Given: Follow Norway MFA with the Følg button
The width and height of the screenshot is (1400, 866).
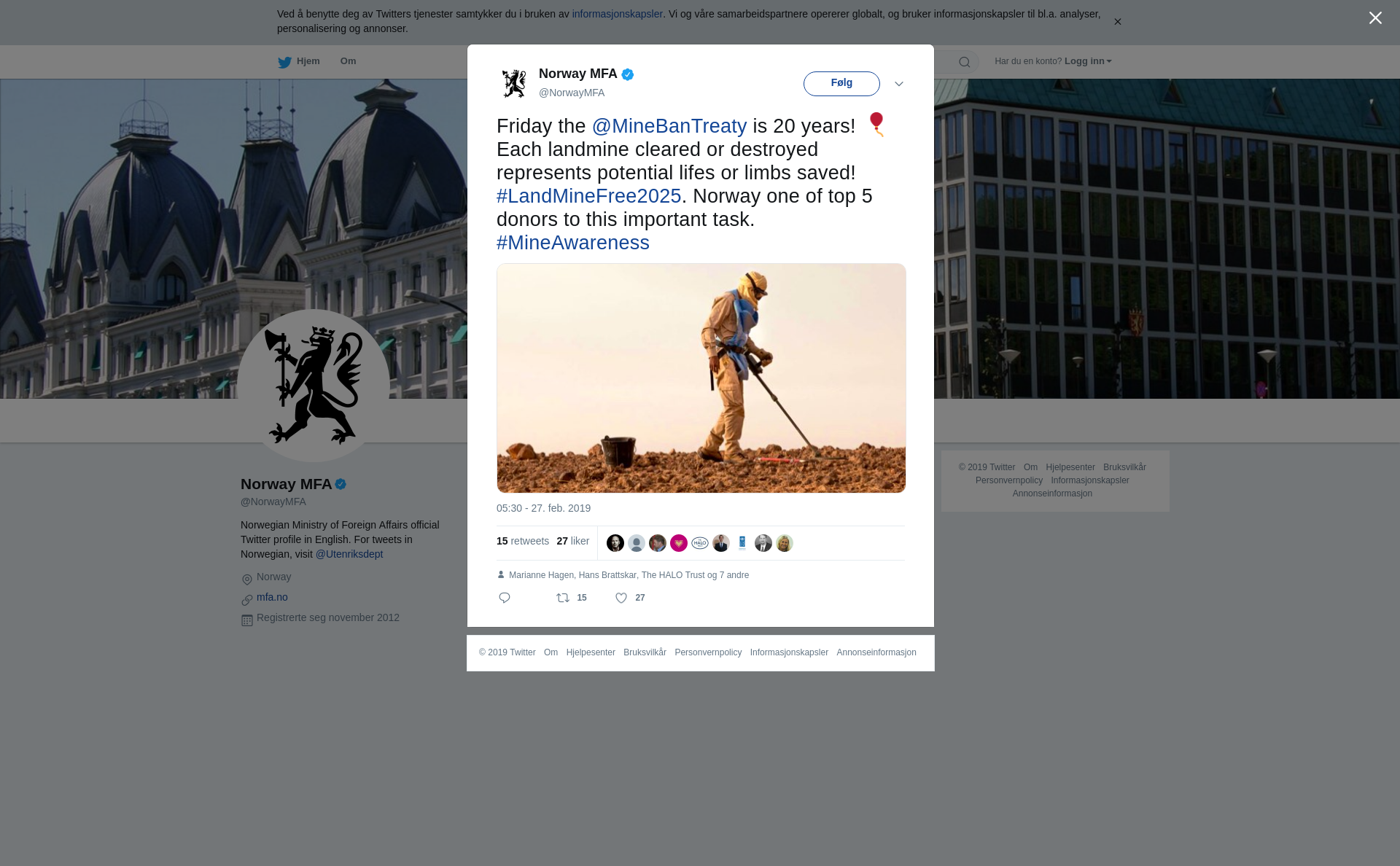Looking at the screenshot, I should pos(841,84).
